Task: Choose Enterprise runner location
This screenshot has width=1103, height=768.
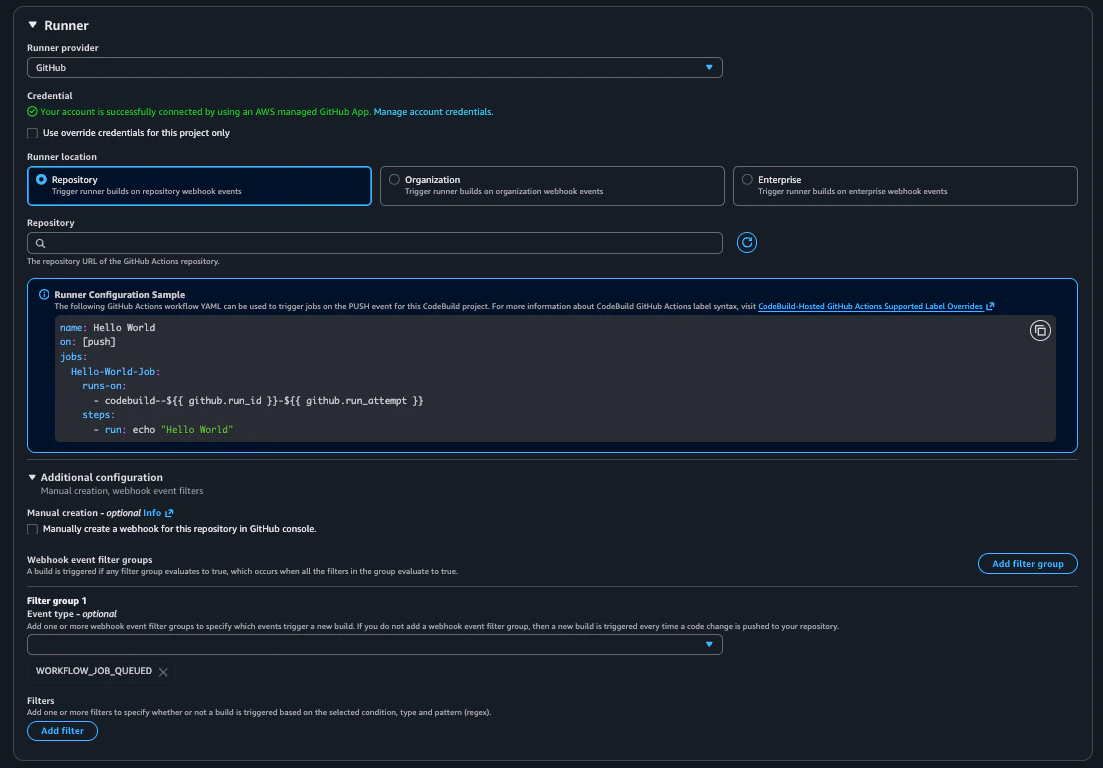Action: (905, 186)
